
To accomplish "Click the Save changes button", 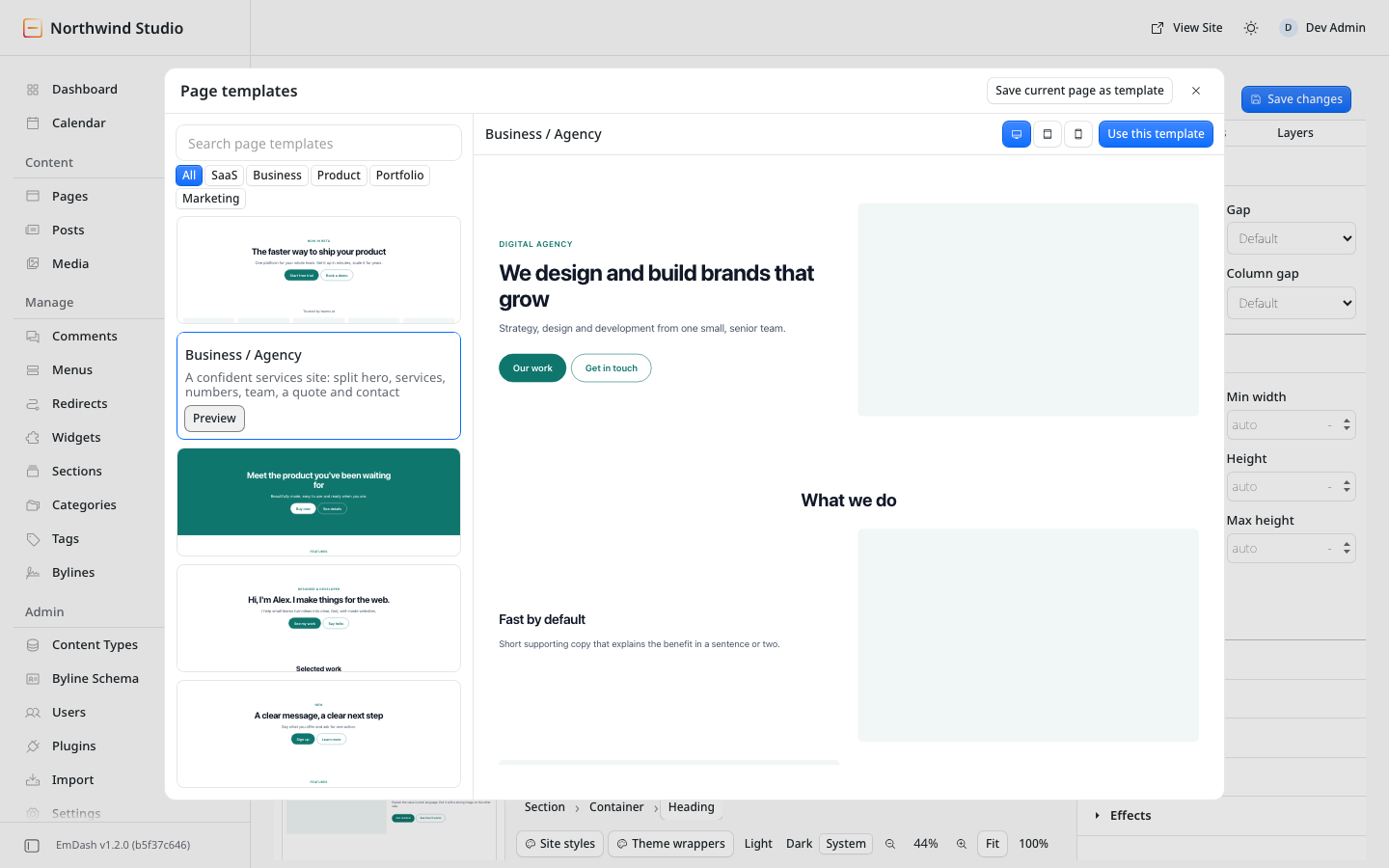I will coord(1296,99).
